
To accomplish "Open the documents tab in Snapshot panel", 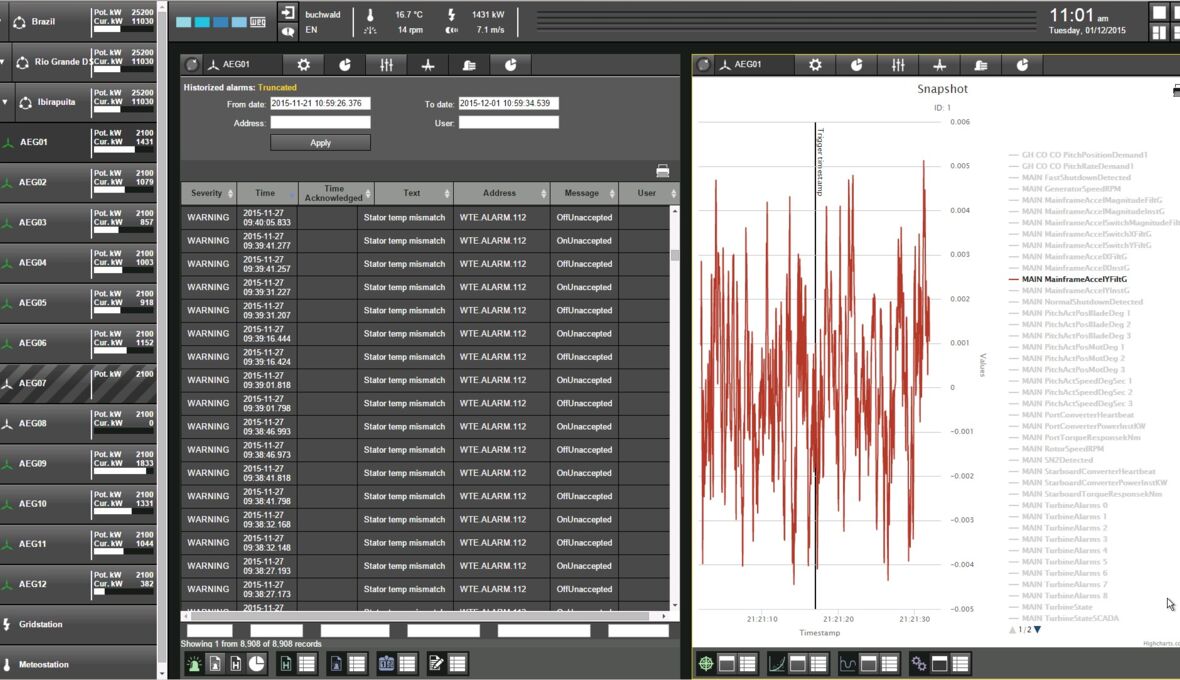I will (981, 65).
